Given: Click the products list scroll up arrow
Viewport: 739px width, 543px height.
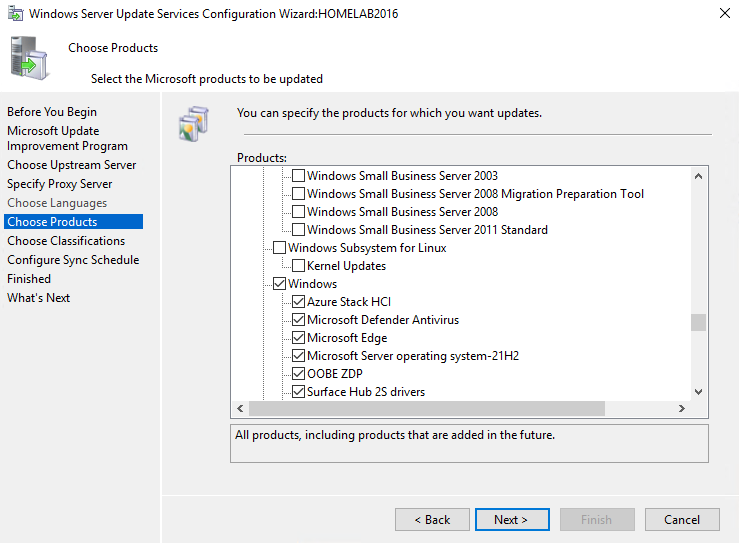Looking at the screenshot, I should (698, 176).
